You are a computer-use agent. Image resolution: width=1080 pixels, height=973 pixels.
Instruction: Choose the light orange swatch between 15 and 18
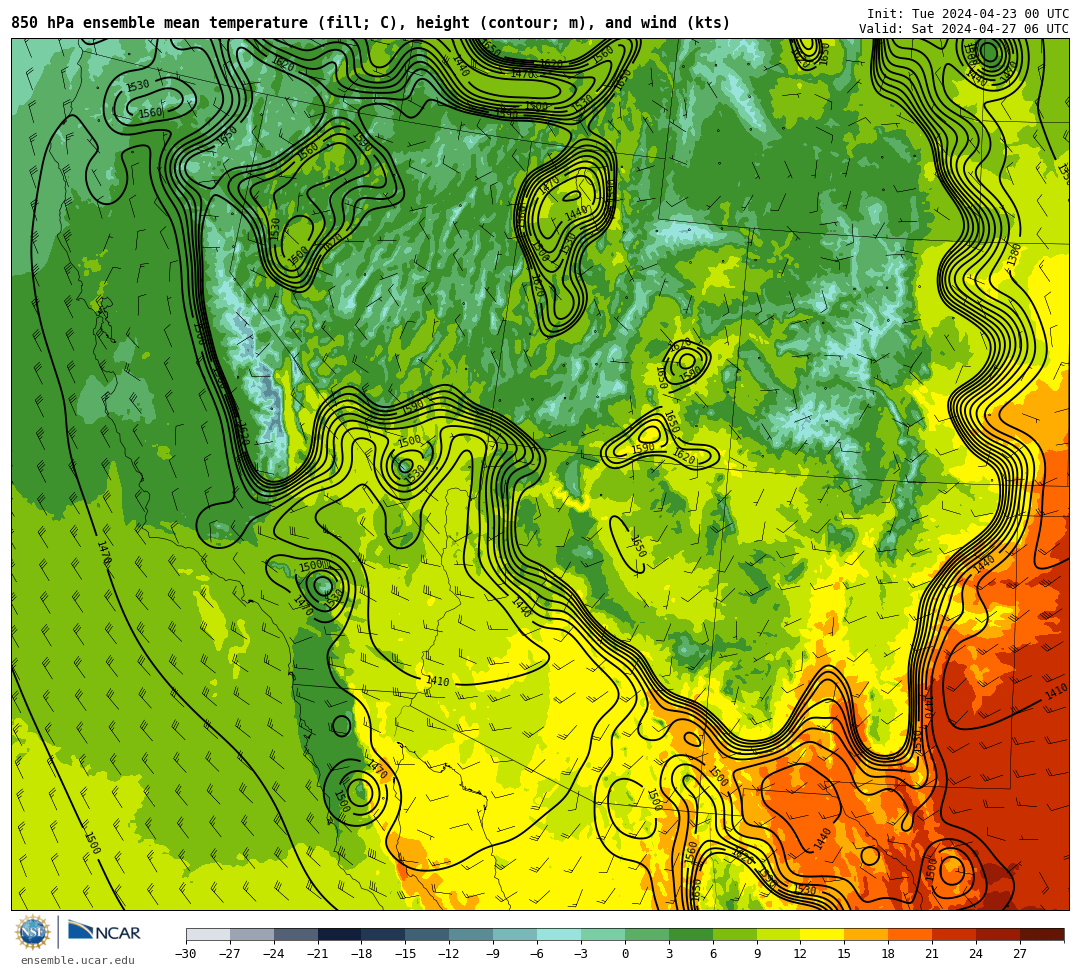[866, 934]
